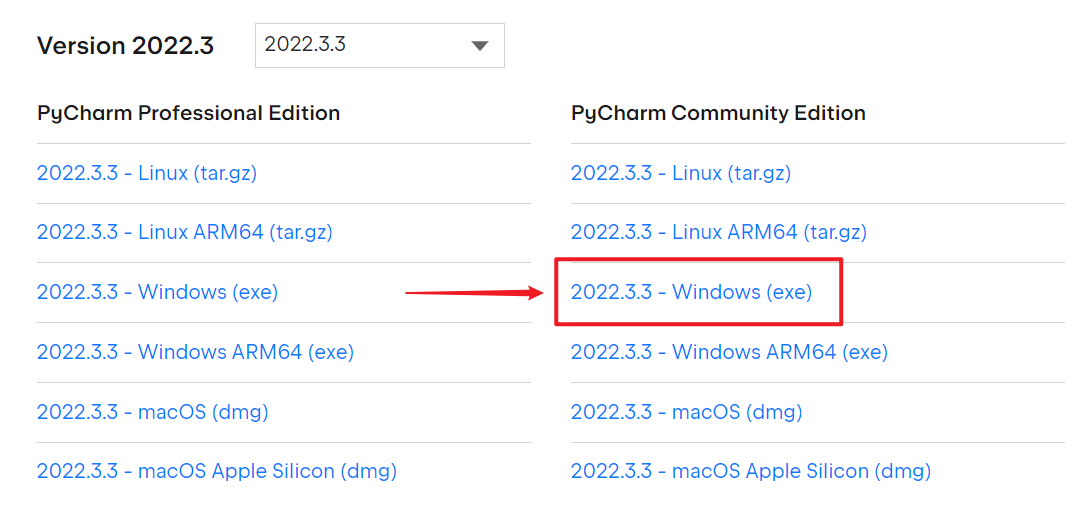Download Community Edition Linux ARM64 (tar.gz)
1073x510 pixels.
tap(719, 232)
